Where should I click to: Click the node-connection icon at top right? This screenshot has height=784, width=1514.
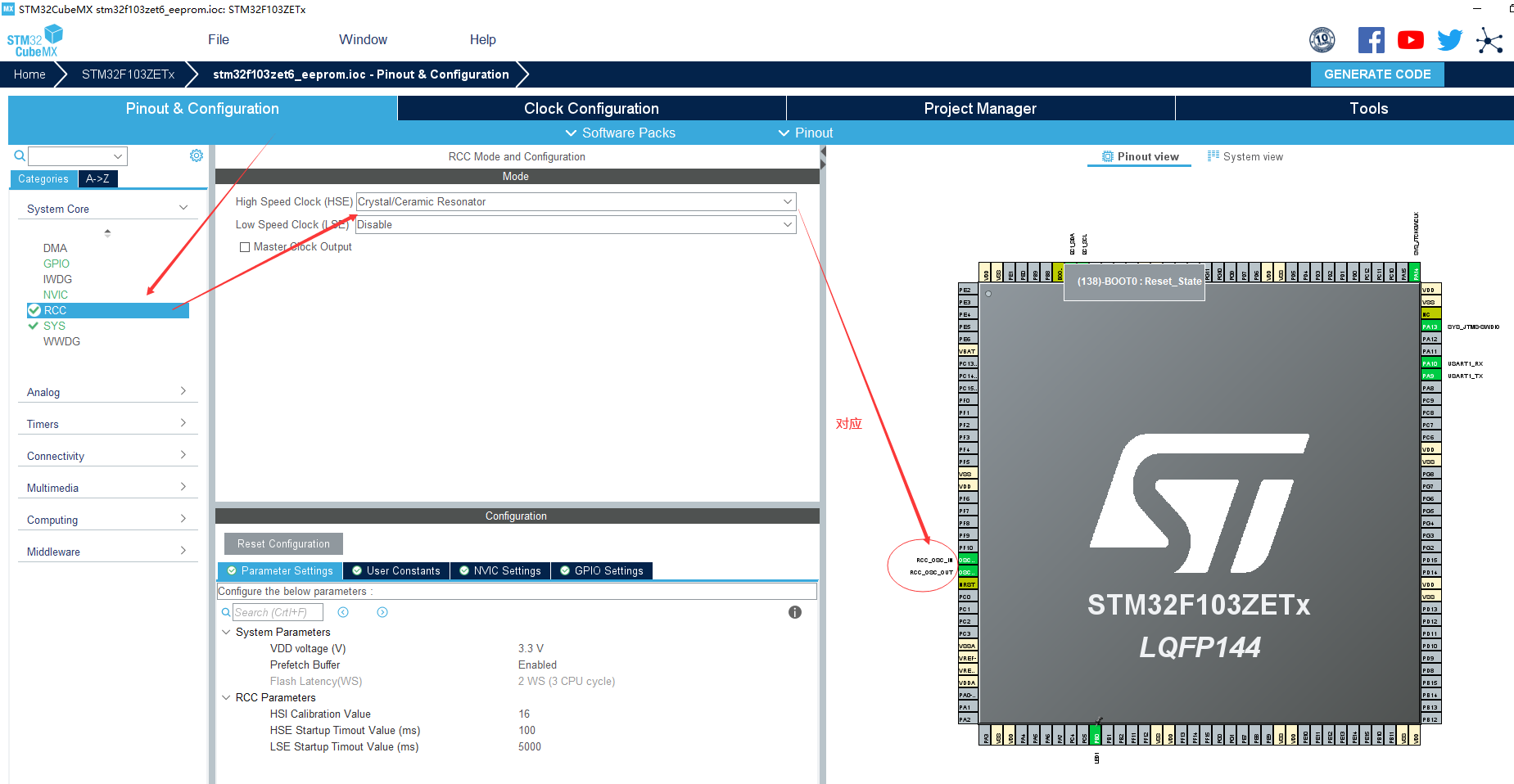pyautogui.click(x=1489, y=40)
